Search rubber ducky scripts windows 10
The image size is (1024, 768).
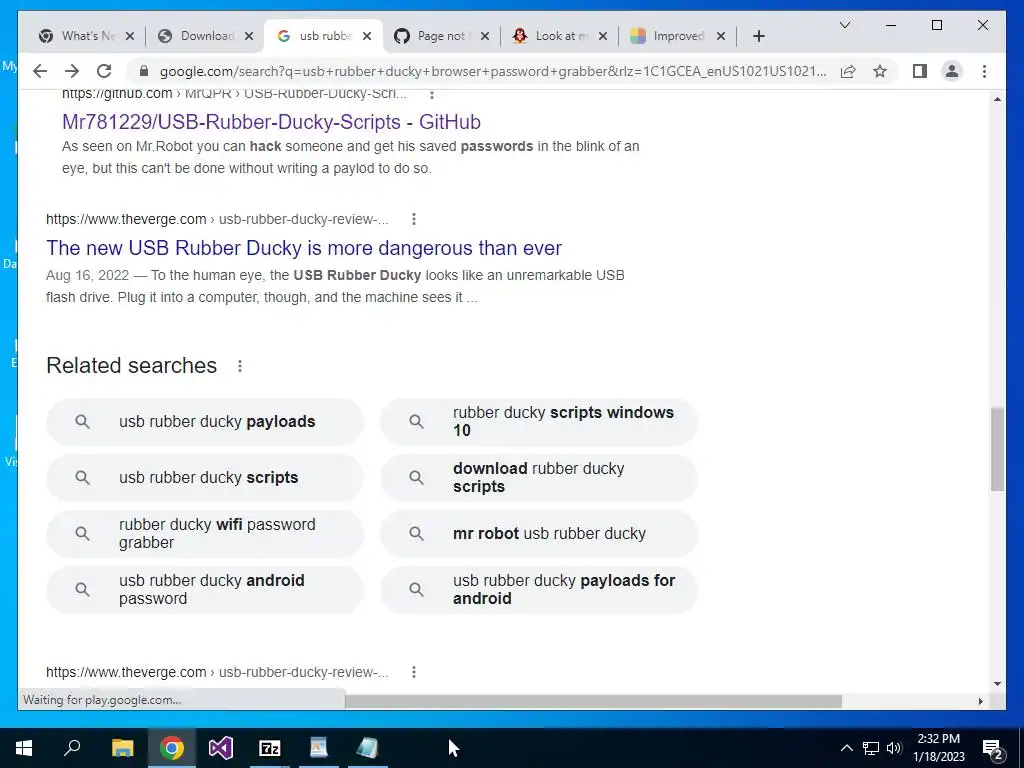click(539, 422)
